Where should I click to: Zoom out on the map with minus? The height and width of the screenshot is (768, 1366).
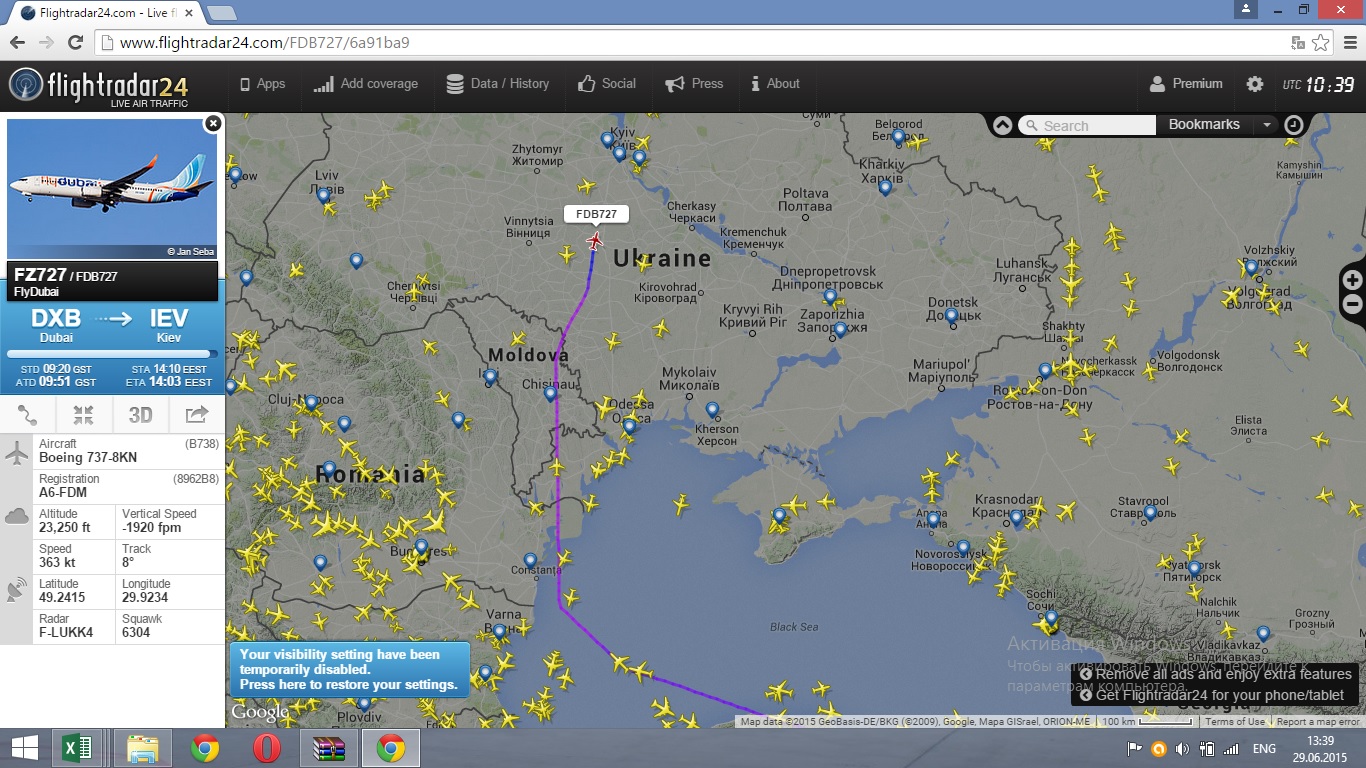pyautogui.click(x=1352, y=304)
